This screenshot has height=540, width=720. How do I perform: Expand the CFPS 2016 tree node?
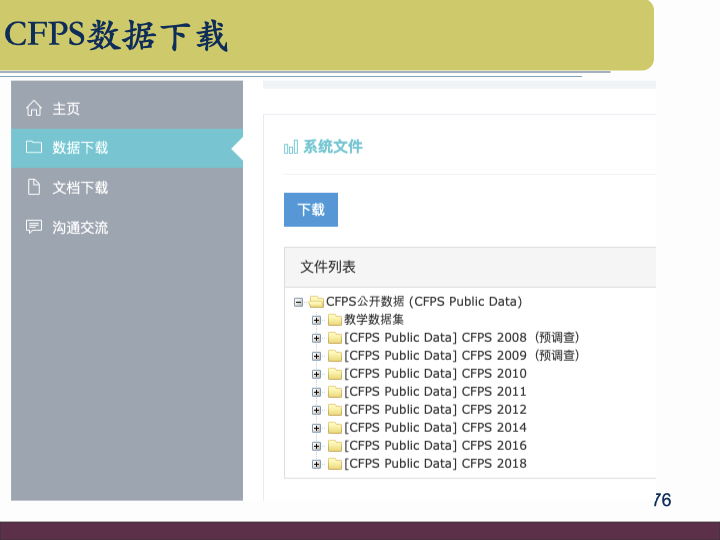coord(316,446)
